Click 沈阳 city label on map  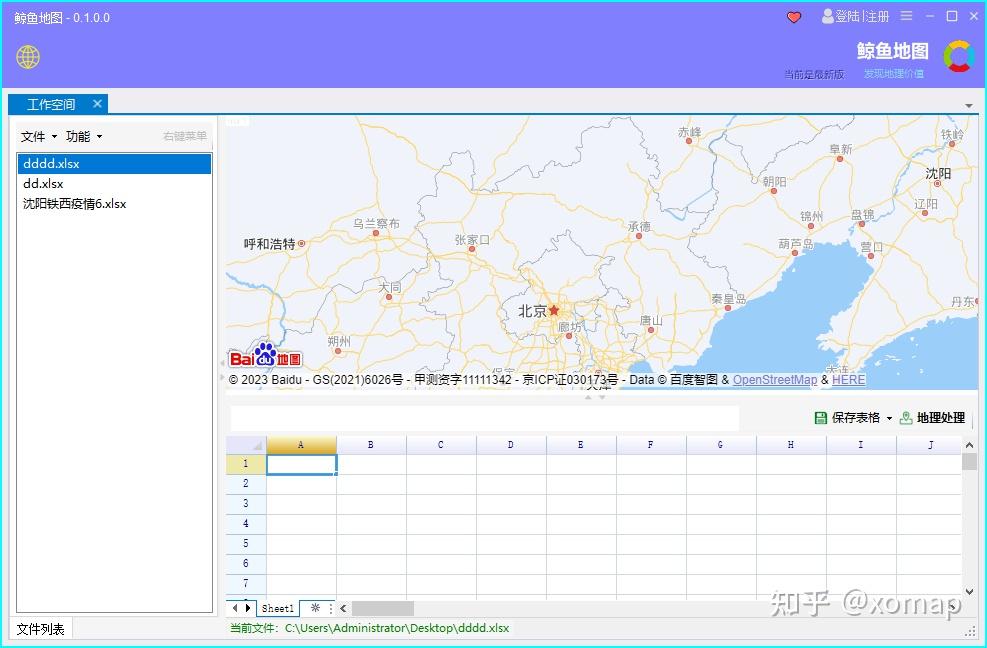tap(938, 173)
